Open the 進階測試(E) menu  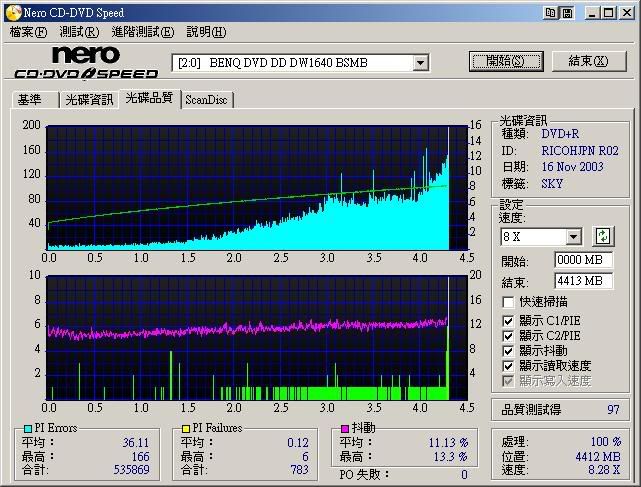click(143, 32)
